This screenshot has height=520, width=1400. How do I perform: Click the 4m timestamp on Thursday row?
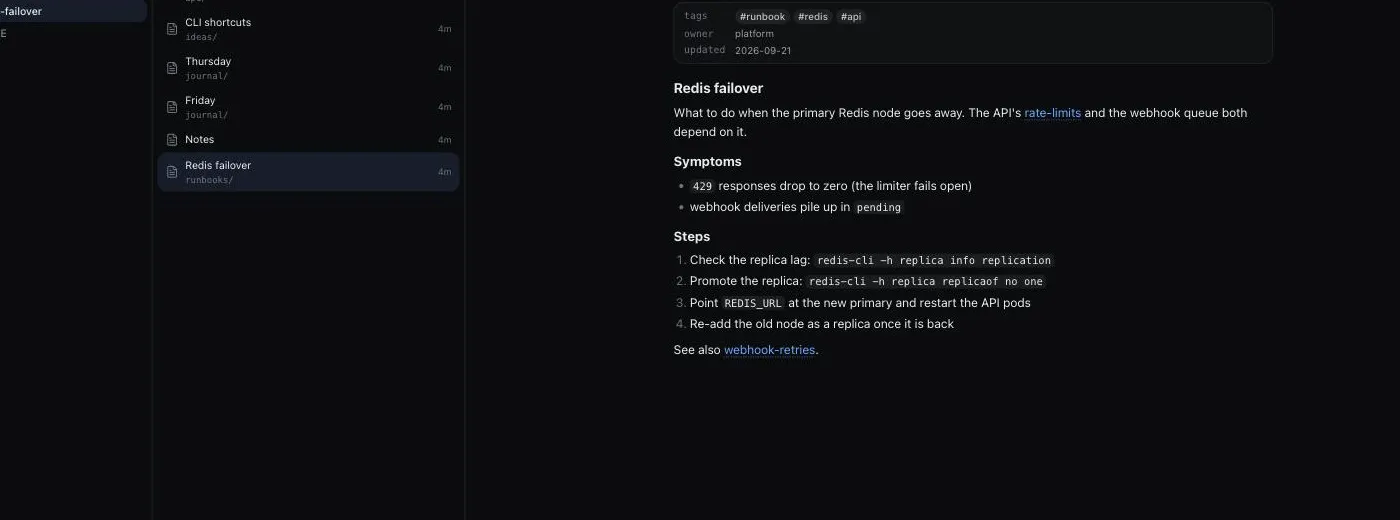[444, 68]
